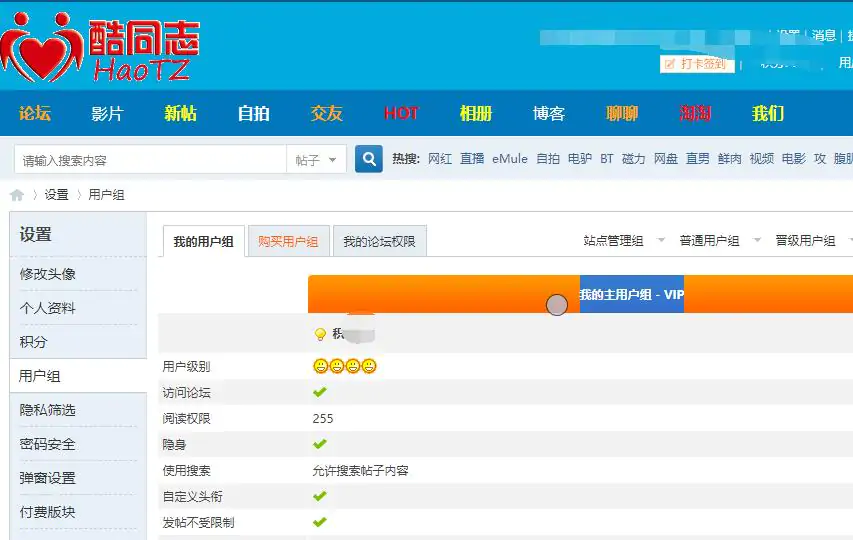Switch to 我的用户组 tab

[203, 241]
